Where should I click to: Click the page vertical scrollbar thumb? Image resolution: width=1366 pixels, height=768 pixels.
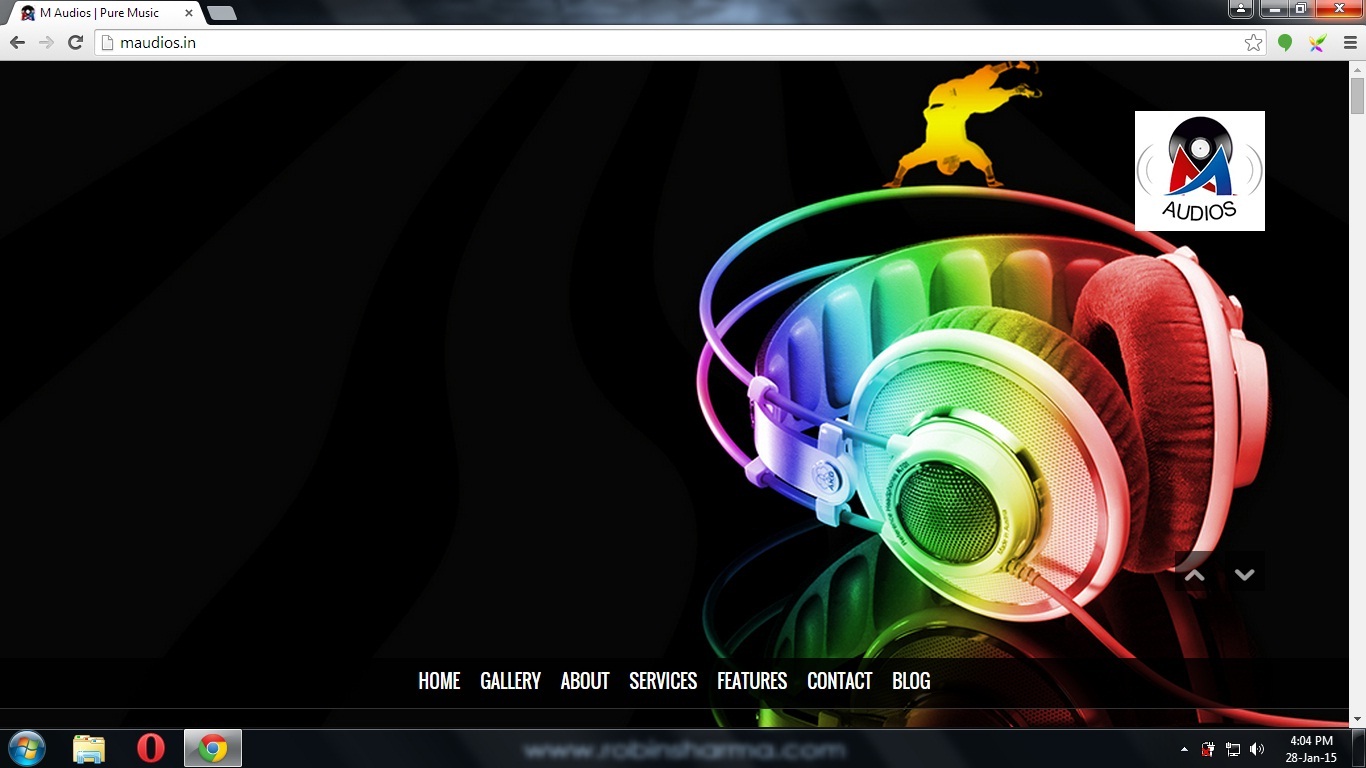[1357, 96]
